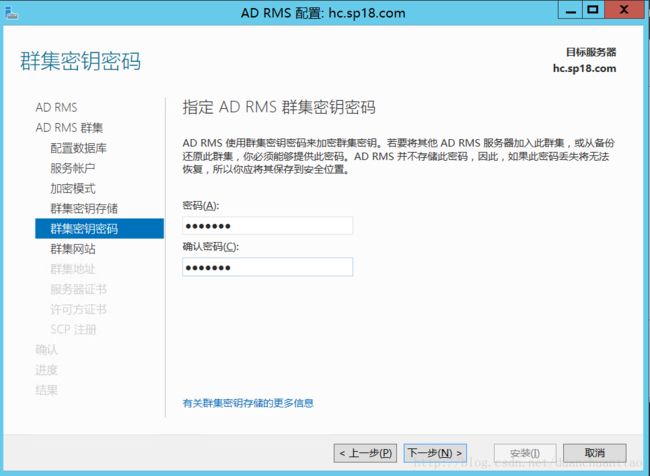This screenshot has width=650, height=476.
Task: Click heading 指定 AD RMS 群集密钥密码
Action: 279,107
